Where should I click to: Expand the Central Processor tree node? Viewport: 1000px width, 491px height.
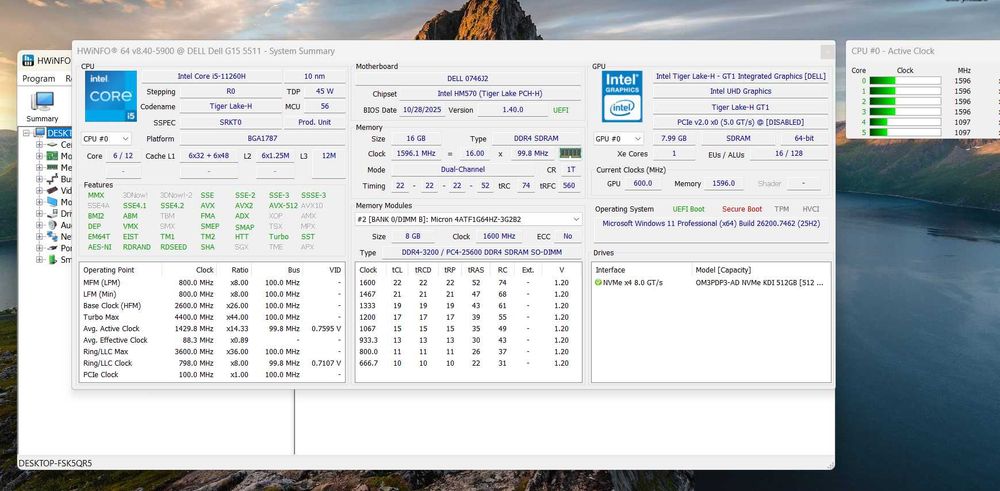pyautogui.click(x=40, y=145)
